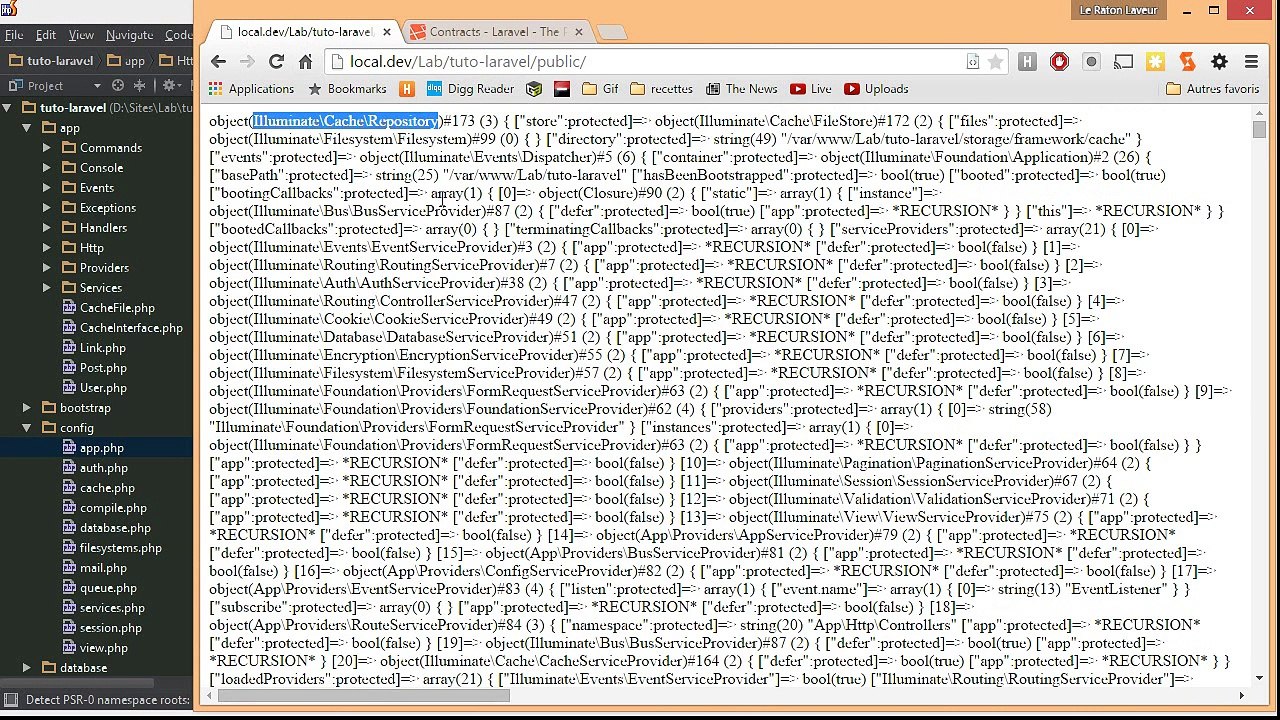1280x720 pixels.
Task: Reload the local.dev page
Action: [x=276, y=62]
